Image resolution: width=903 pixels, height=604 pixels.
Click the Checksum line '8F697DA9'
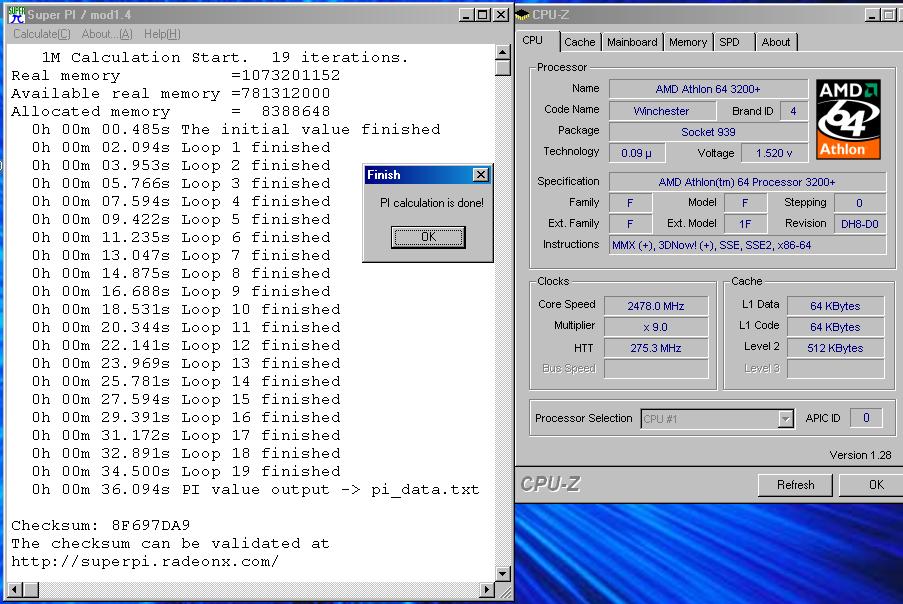coord(101,525)
